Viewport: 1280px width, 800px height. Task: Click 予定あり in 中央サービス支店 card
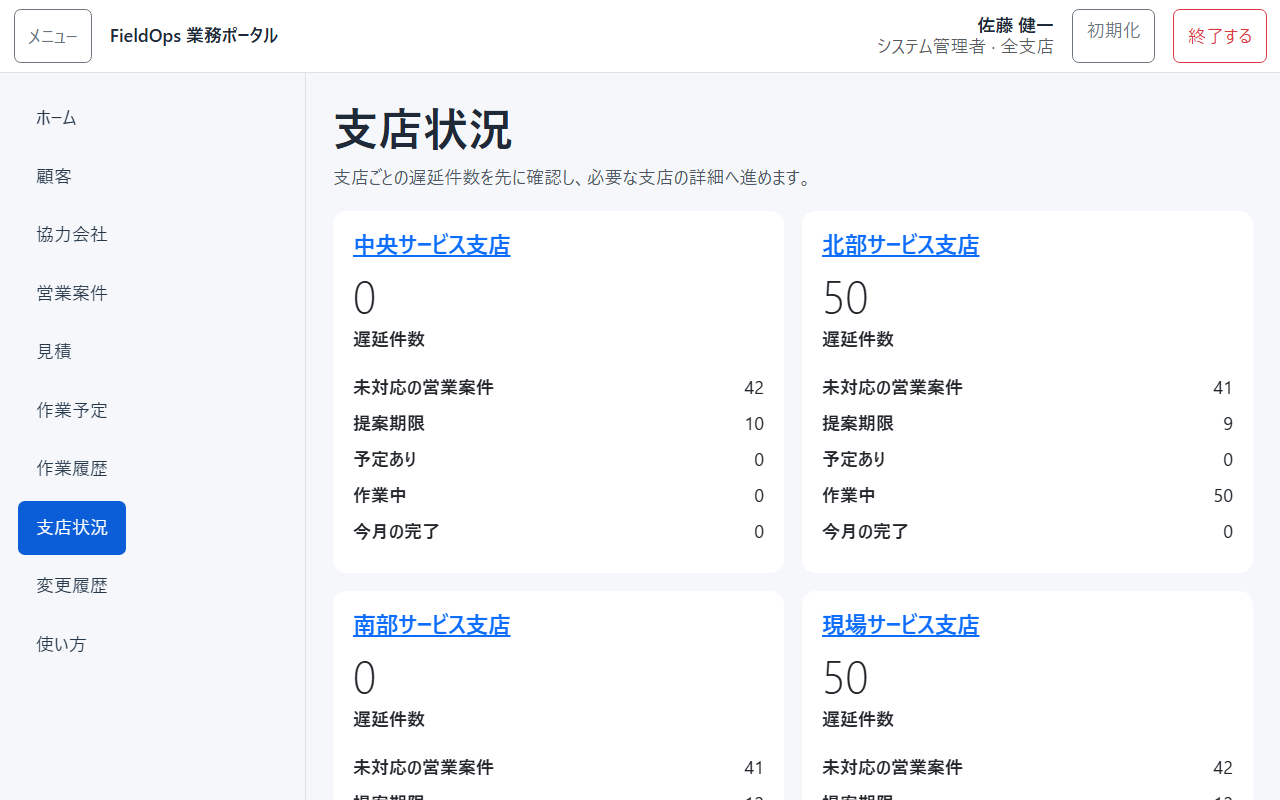coord(385,460)
